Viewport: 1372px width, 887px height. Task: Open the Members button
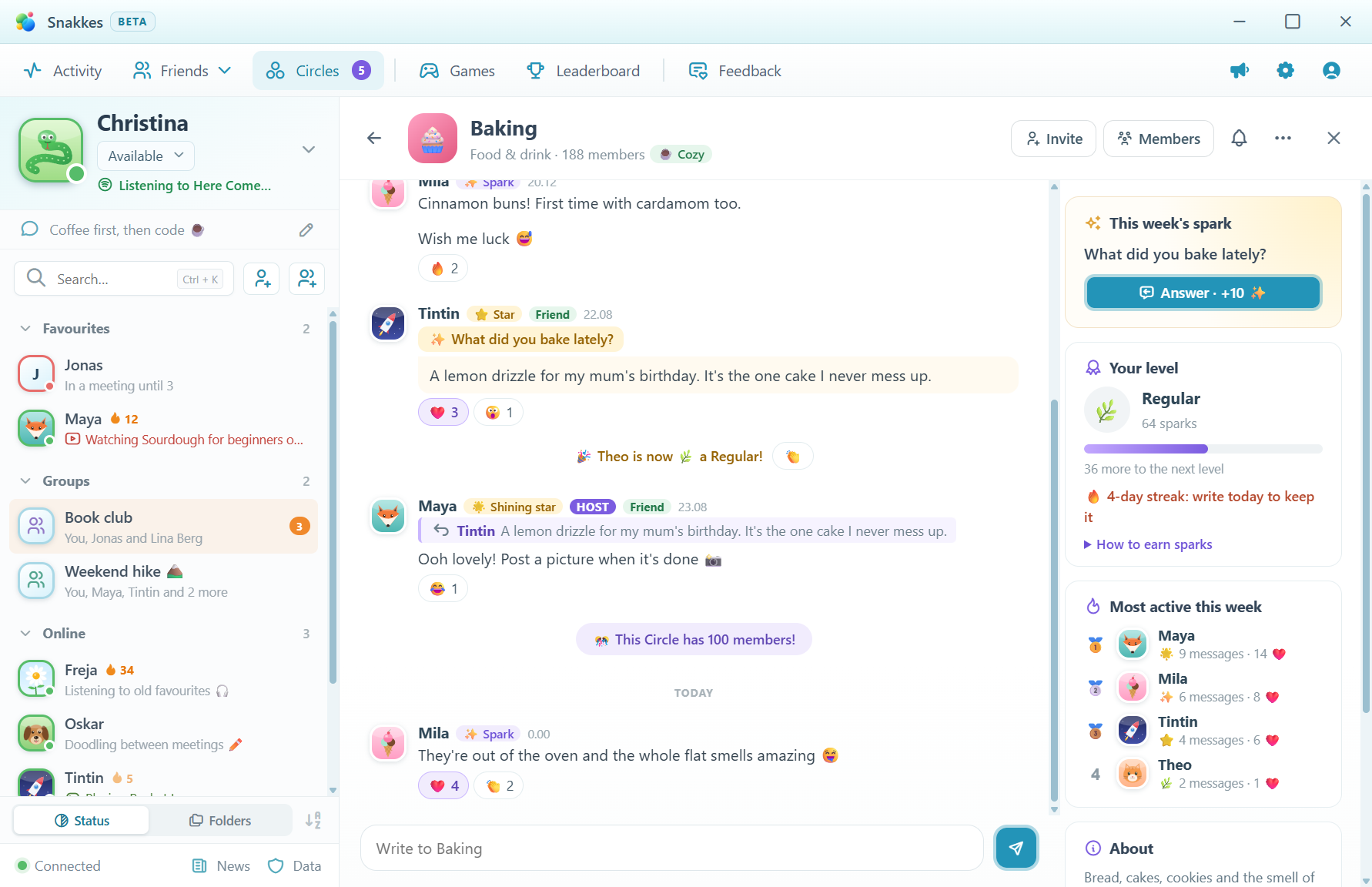coord(1159,139)
